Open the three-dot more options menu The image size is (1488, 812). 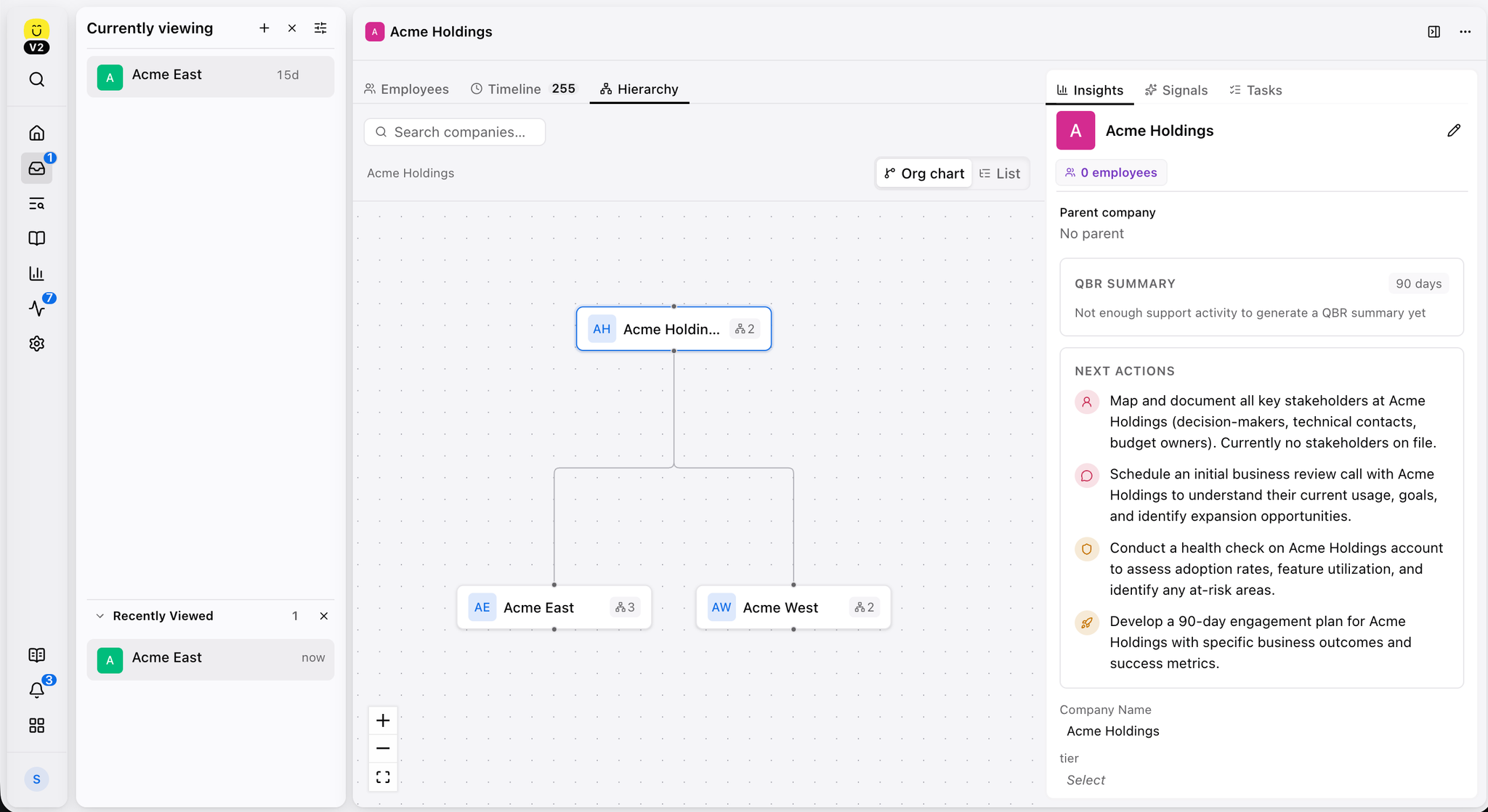(1465, 32)
